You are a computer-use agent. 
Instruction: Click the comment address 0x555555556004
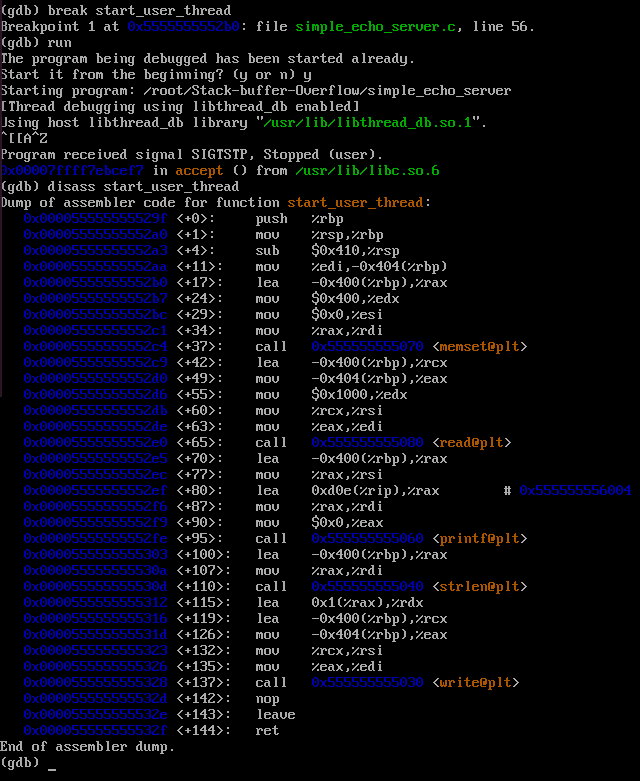575,490
